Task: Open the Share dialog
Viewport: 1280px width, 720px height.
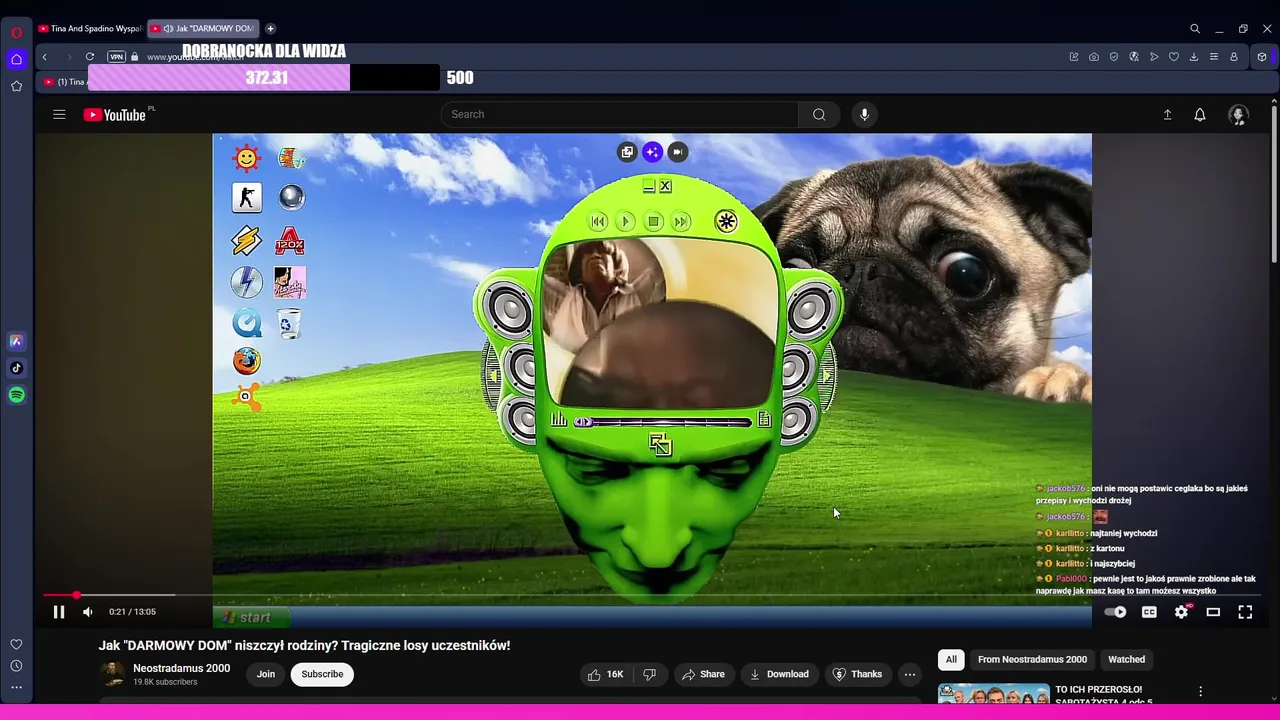Action: 703,674
